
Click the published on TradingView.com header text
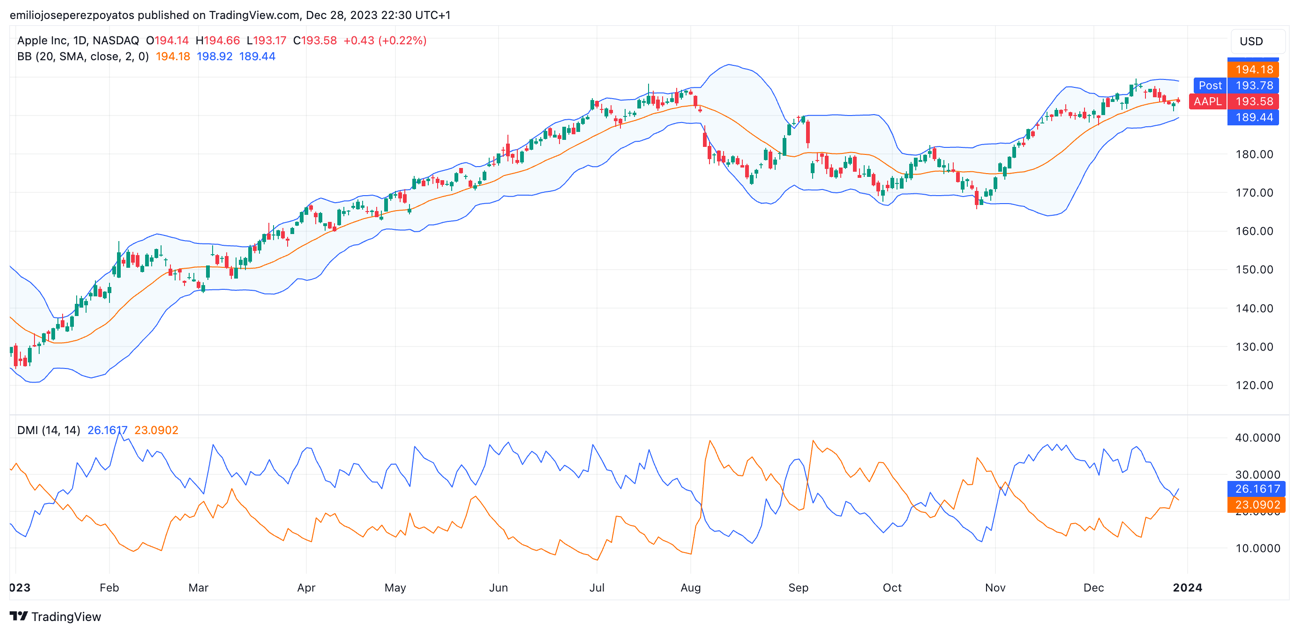coord(229,15)
